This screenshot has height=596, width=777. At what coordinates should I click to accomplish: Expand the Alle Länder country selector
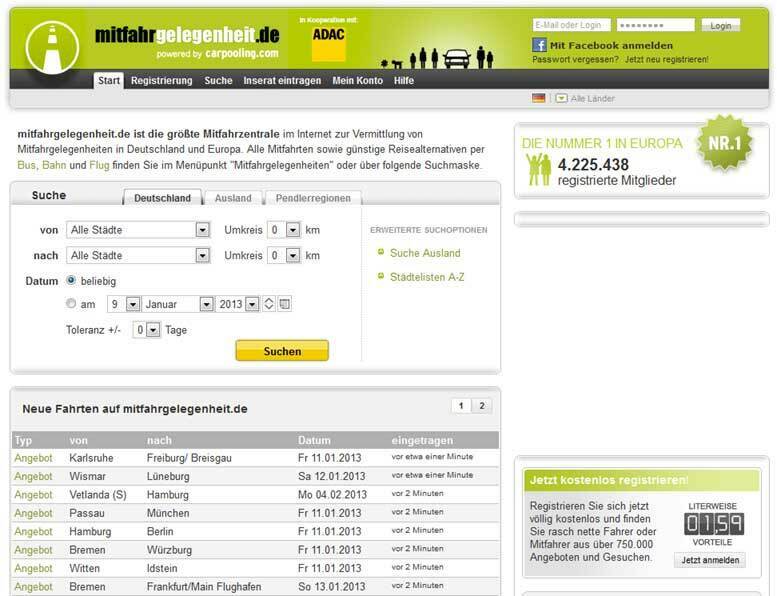[x=562, y=98]
